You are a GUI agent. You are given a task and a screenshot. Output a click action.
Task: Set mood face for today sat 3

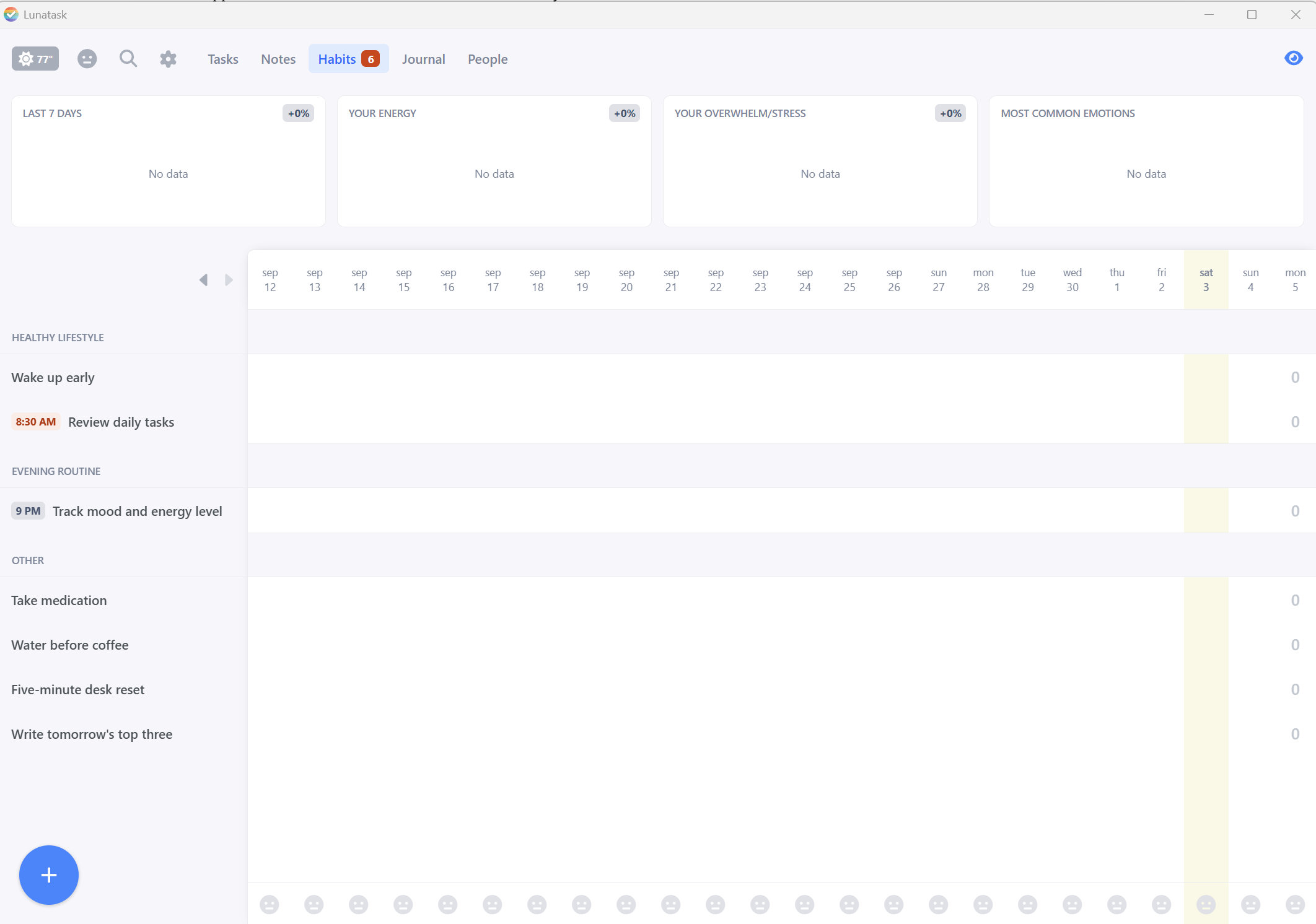click(x=1206, y=904)
